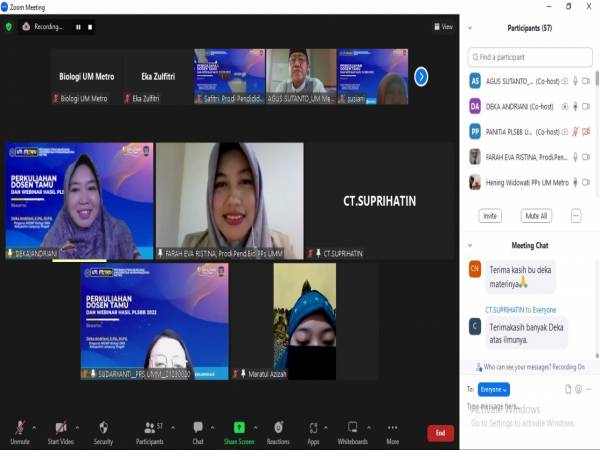Click the file attachment icon in chat

coord(567,389)
